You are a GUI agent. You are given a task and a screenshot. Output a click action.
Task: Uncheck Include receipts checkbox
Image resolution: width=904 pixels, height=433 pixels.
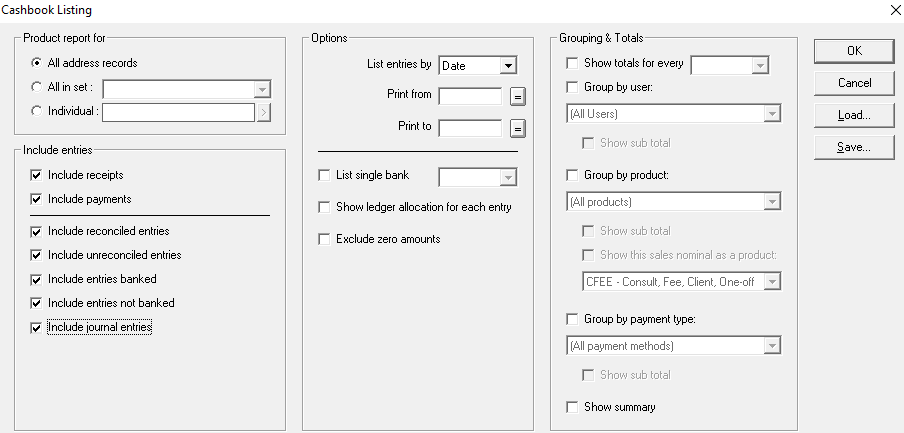point(37,175)
